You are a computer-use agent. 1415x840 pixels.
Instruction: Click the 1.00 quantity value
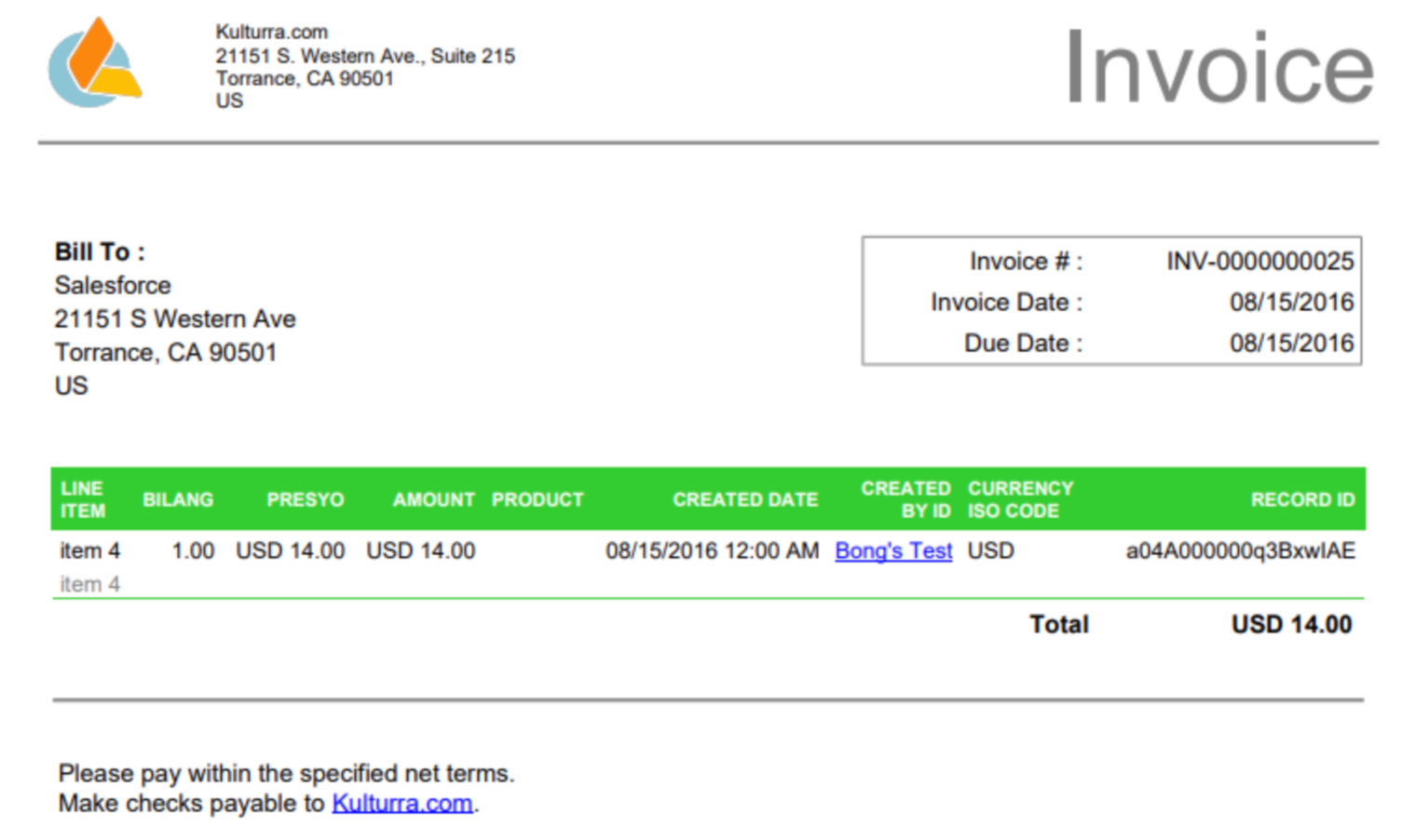point(193,551)
